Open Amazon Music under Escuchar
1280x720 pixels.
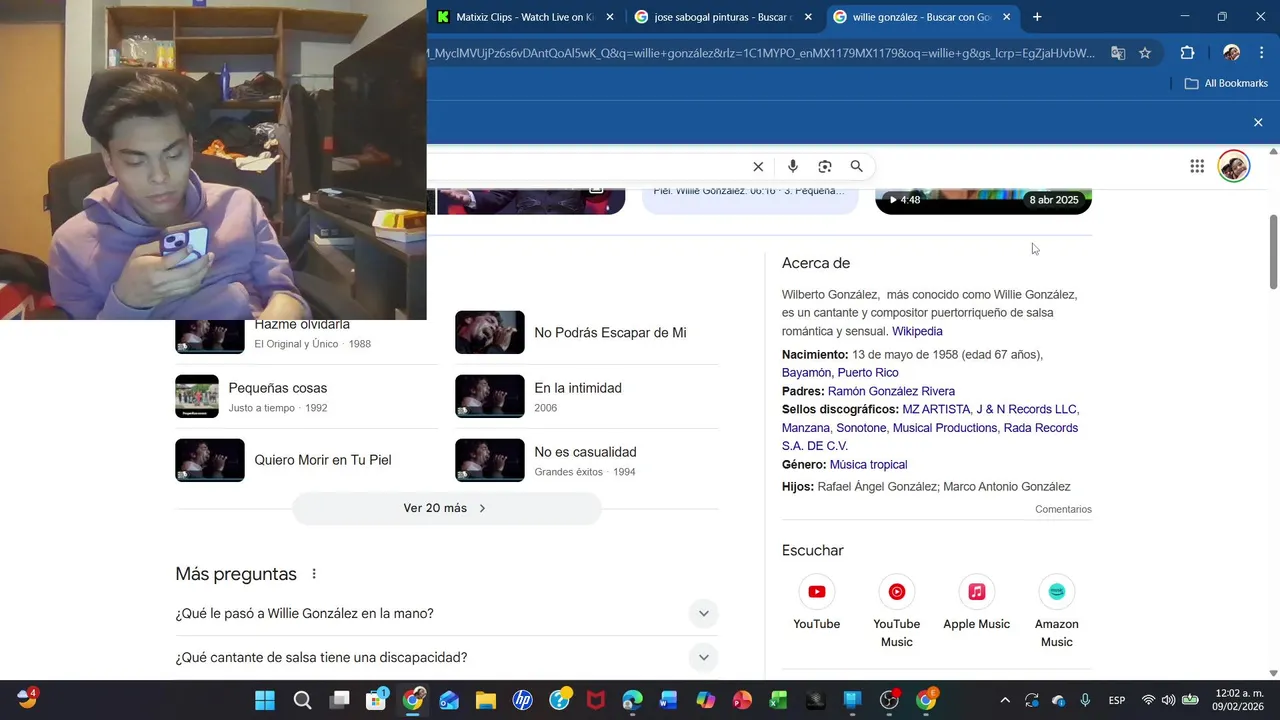(x=1056, y=612)
